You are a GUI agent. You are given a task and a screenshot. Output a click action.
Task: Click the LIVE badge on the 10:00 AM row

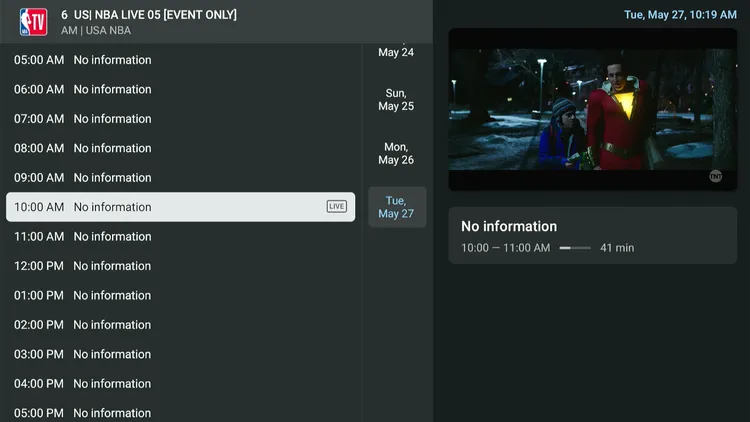(337, 207)
